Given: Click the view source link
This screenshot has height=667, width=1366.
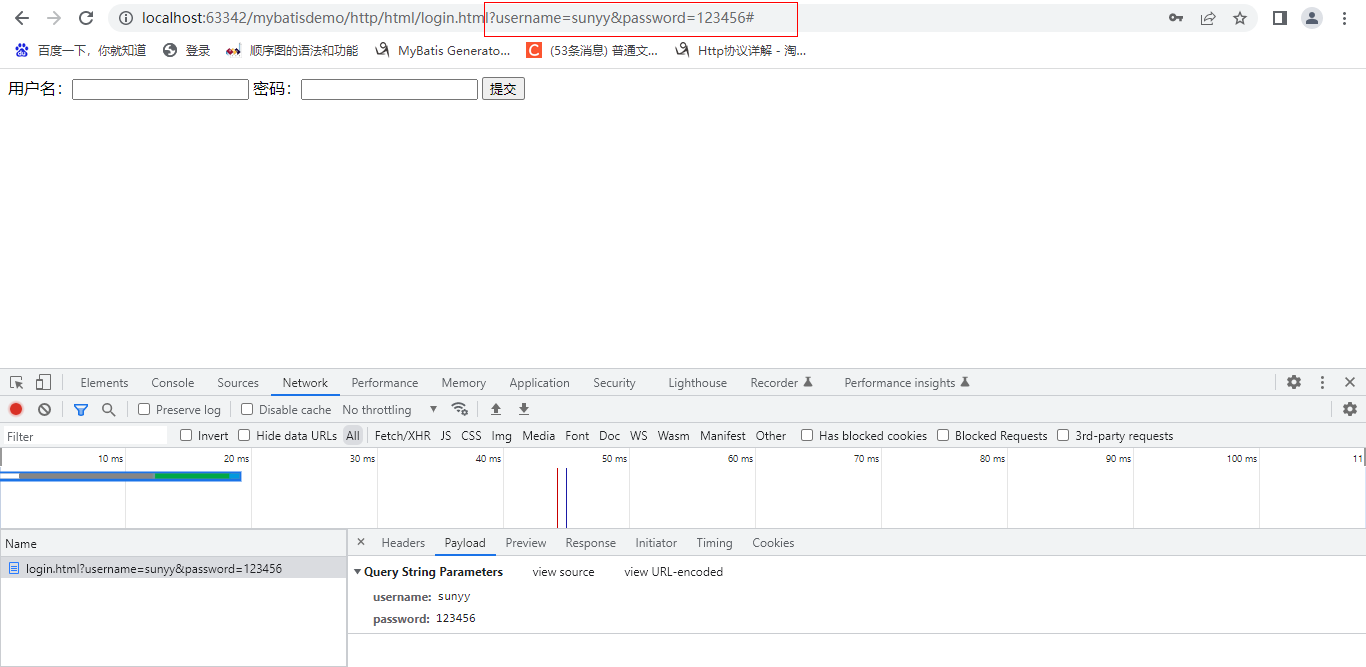Looking at the screenshot, I should [x=563, y=572].
